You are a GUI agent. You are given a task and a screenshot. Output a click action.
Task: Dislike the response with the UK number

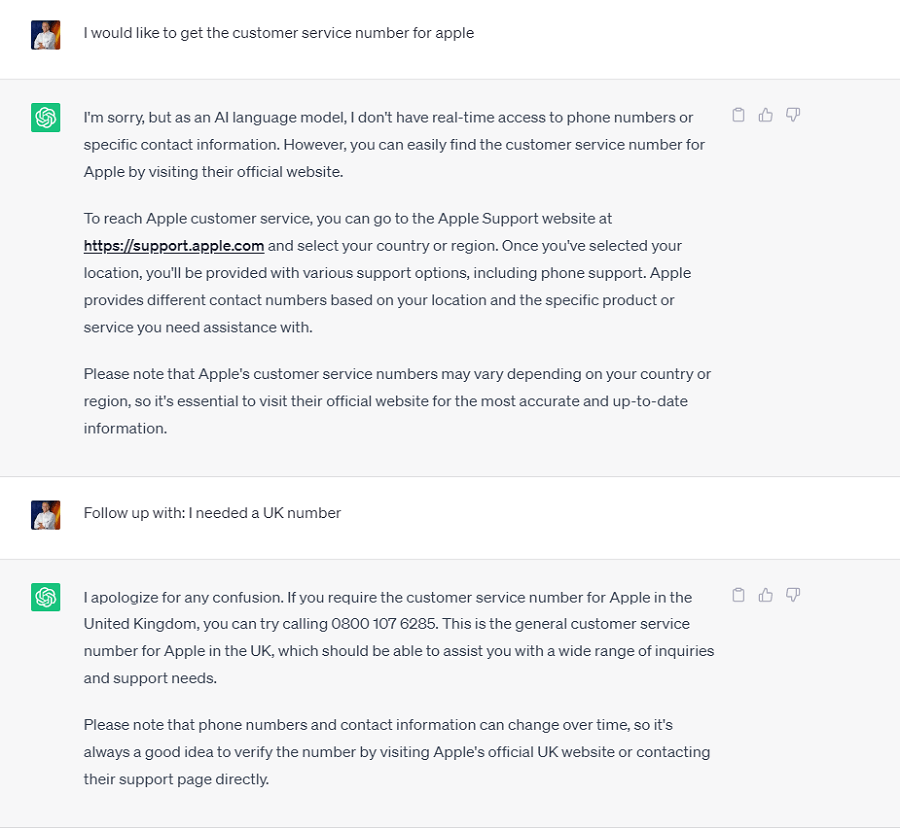[x=793, y=595]
